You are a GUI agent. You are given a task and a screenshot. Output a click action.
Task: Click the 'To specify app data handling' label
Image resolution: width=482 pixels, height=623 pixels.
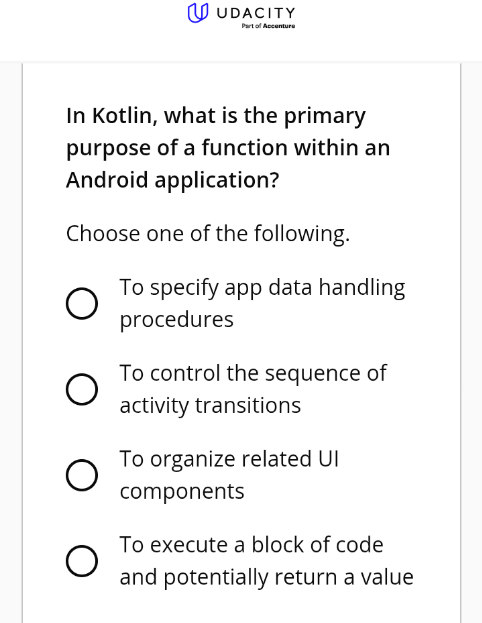[x=262, y=288]
